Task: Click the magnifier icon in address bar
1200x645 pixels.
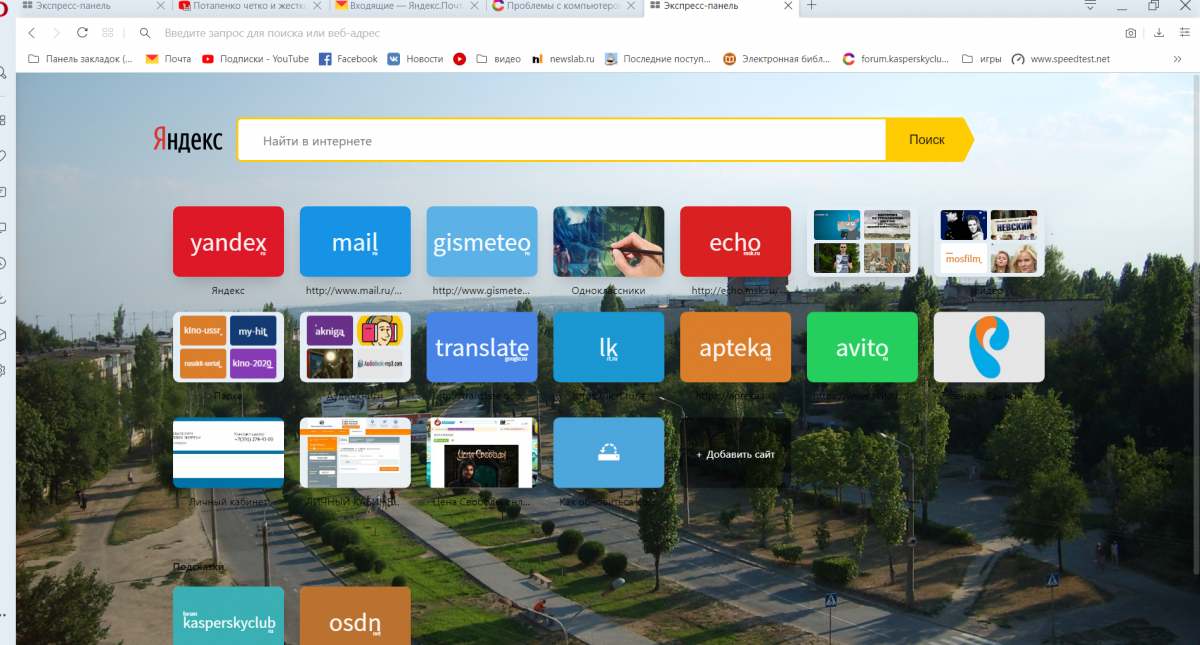Action: tap(146, 33)
